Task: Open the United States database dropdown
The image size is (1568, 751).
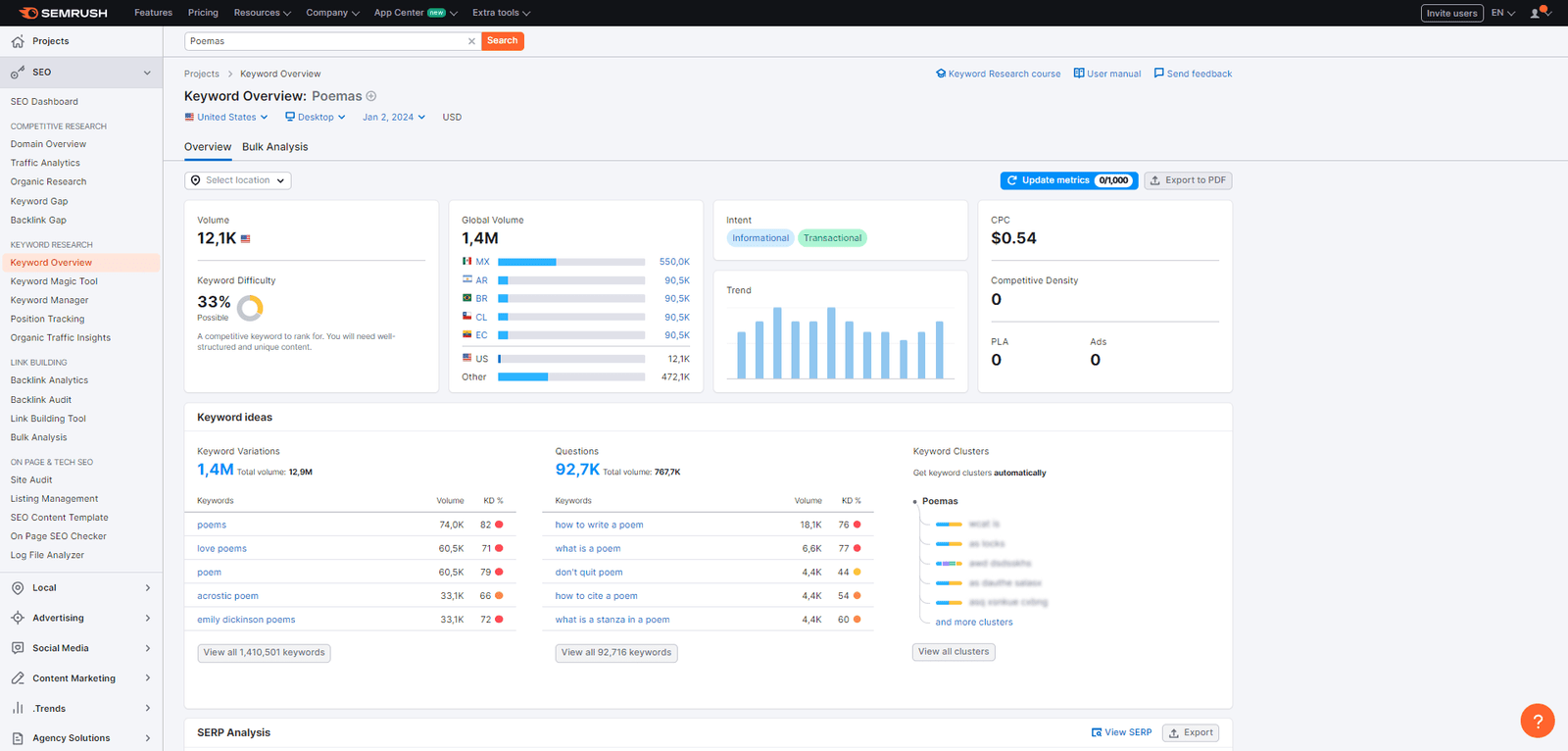Action: tap(226, 117)
